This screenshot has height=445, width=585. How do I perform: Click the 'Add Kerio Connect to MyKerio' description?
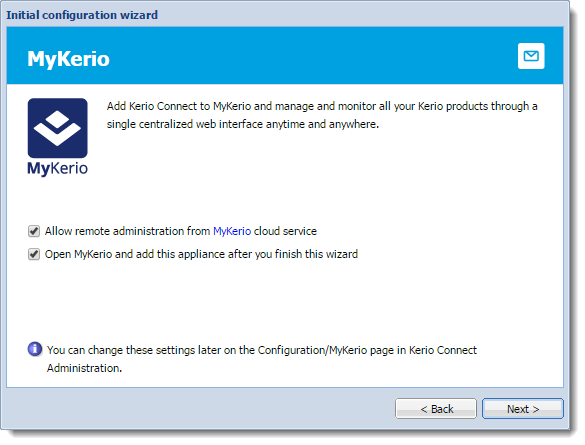click(322, 115)
